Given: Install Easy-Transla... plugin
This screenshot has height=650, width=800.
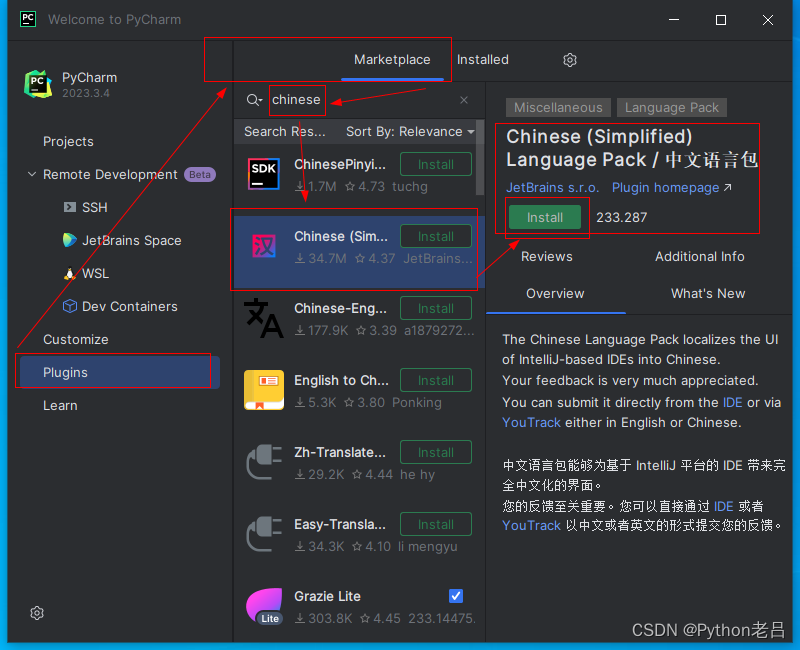Looking at the screenshot, I should click(x=436, y=524).
